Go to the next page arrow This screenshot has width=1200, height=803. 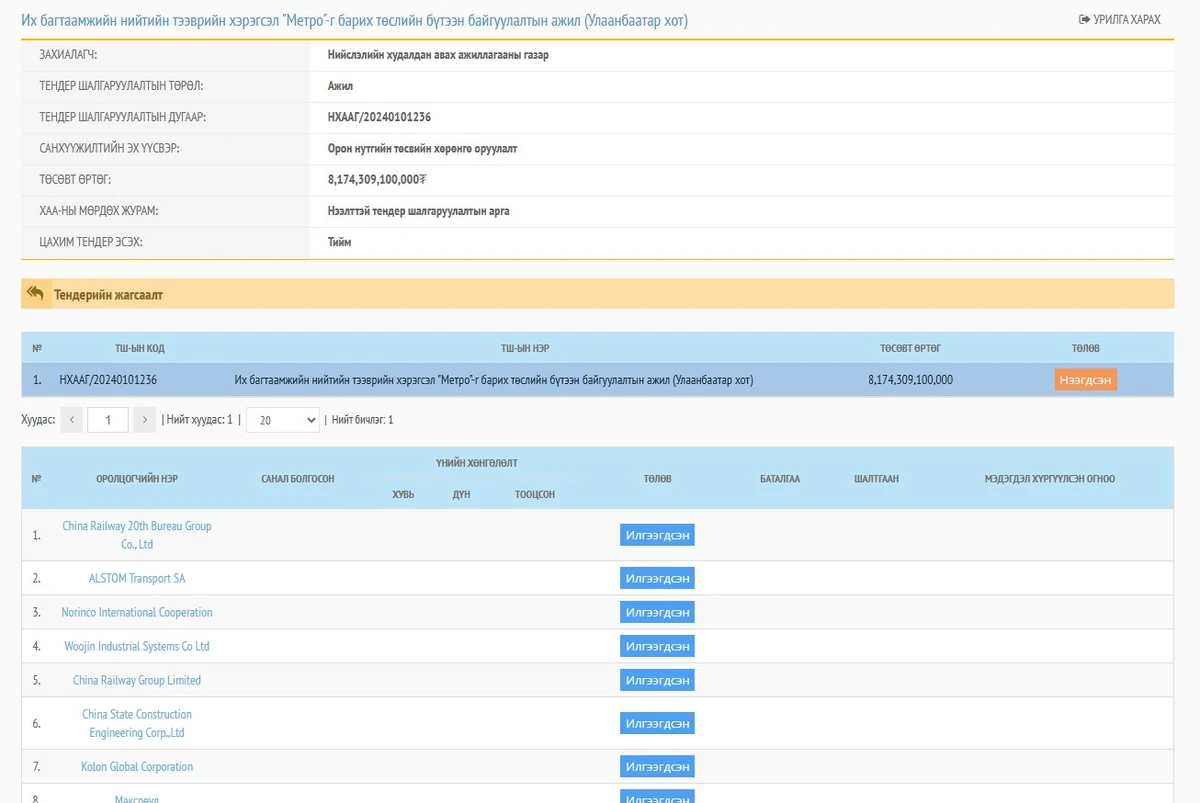145,420
